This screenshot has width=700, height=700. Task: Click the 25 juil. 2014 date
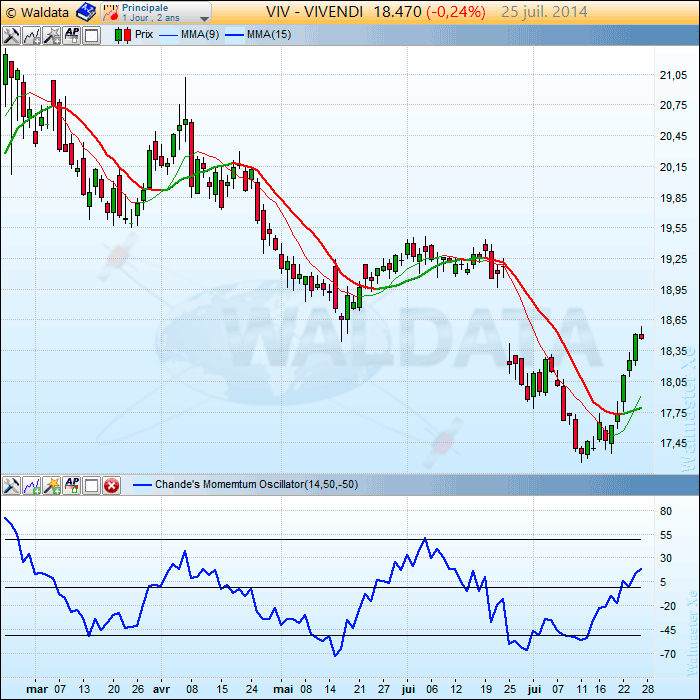[x=544, y=12]
